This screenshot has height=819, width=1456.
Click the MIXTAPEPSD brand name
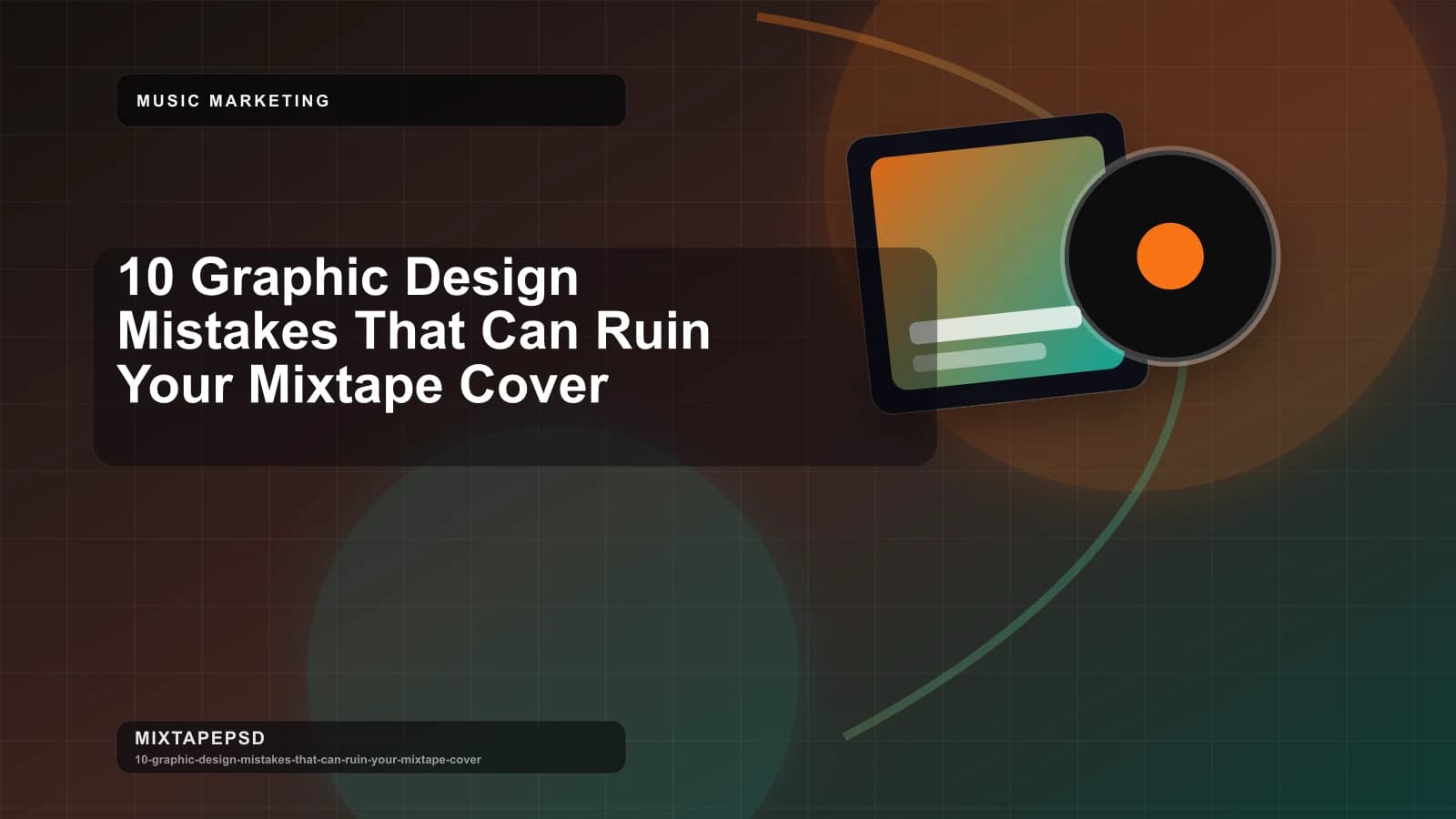[x=200, y=738]
